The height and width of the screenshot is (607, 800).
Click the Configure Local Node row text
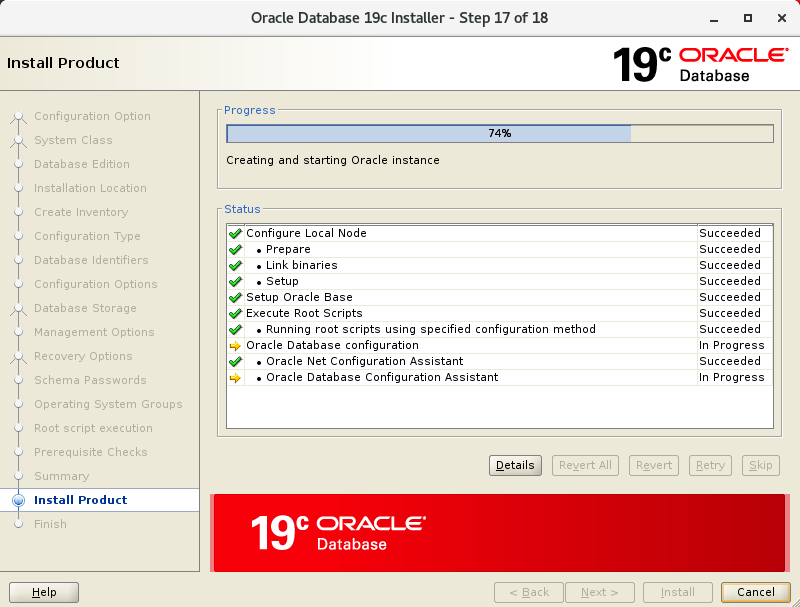tap(306, 233)
